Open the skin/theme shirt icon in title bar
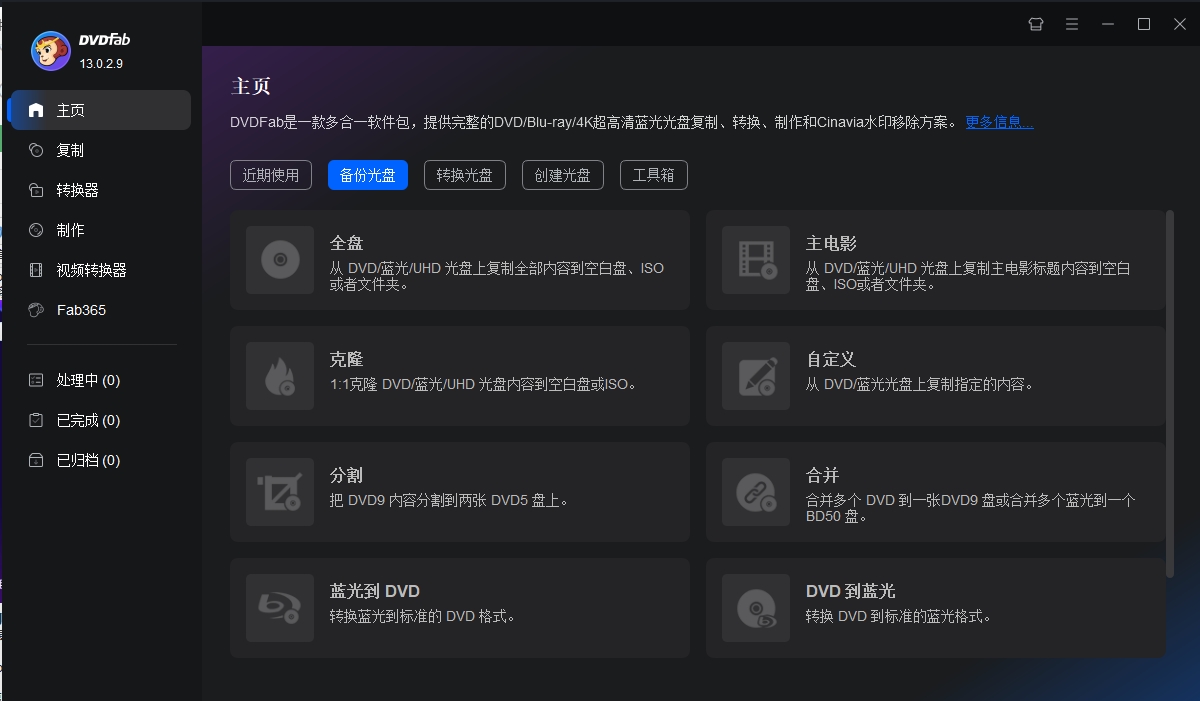 tap(1036, 24)
